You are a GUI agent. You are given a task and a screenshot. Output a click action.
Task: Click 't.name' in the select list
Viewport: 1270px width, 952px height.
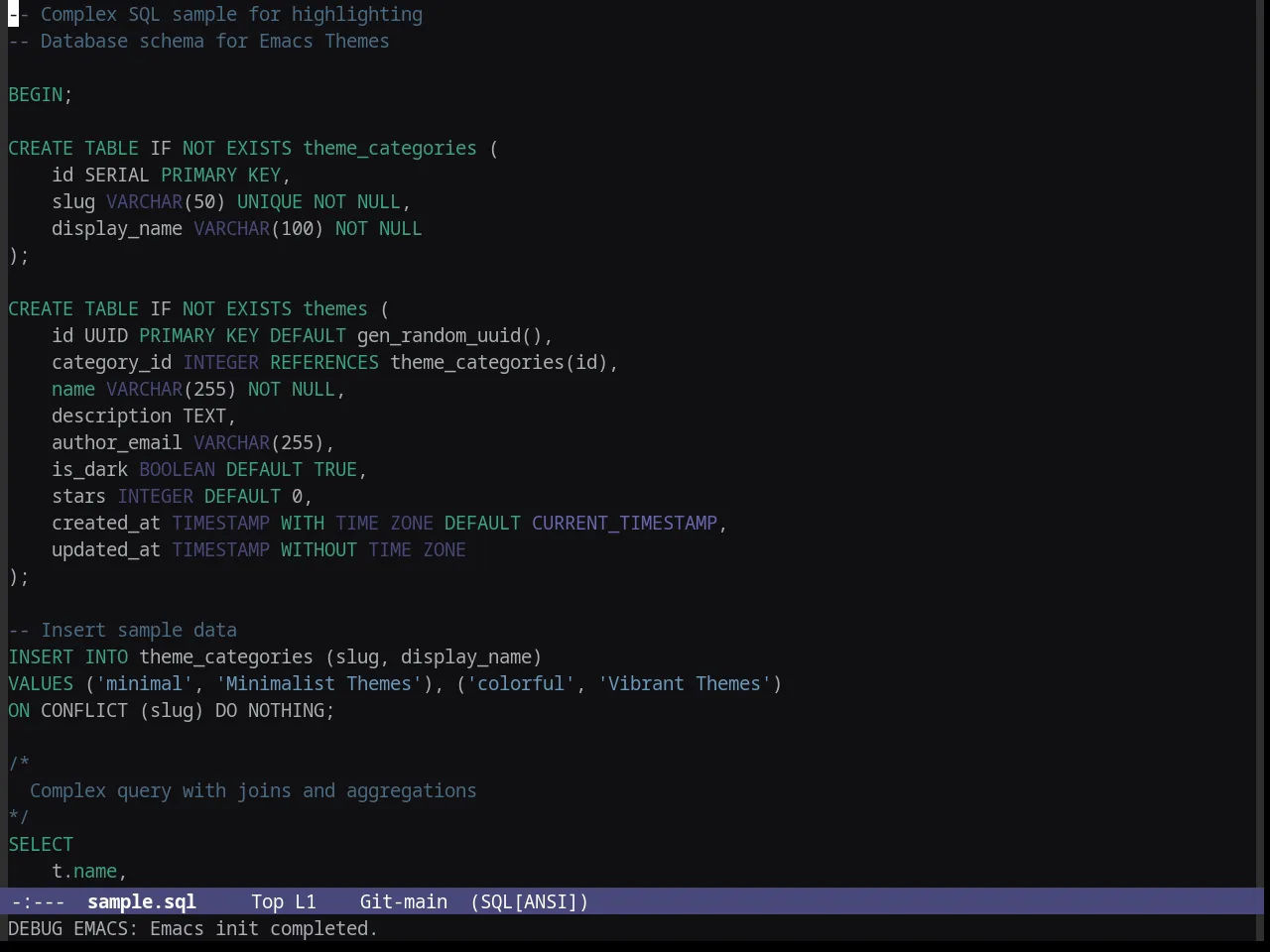coord(84,871)
